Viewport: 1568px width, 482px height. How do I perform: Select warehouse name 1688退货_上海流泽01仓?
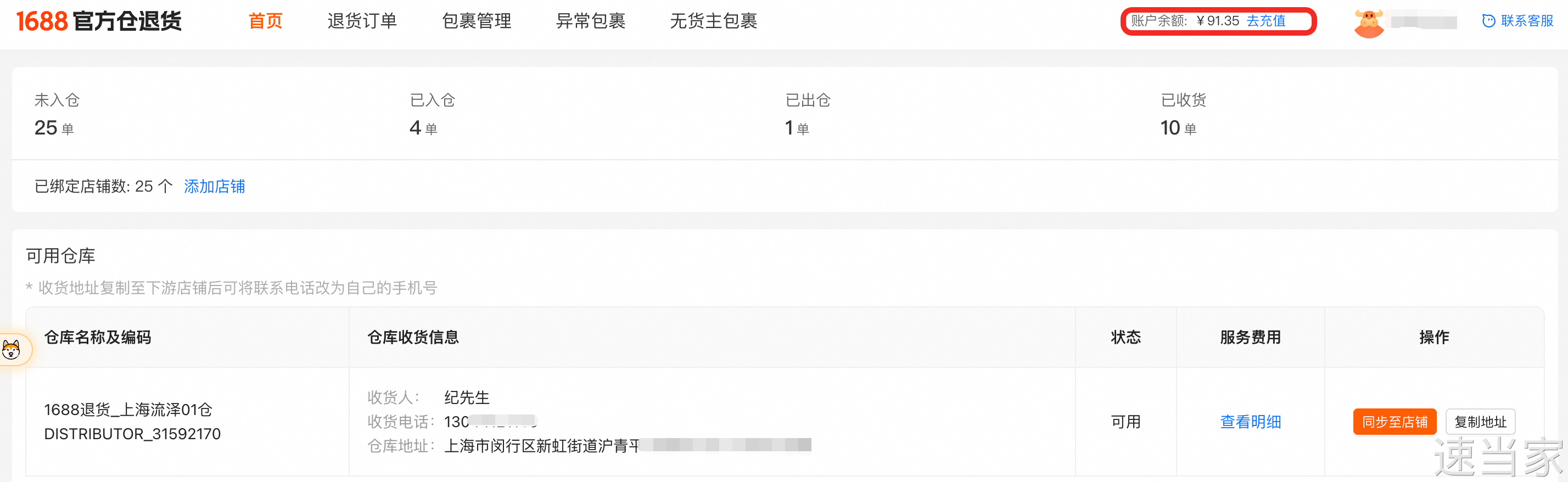click(x=128, y=410)
